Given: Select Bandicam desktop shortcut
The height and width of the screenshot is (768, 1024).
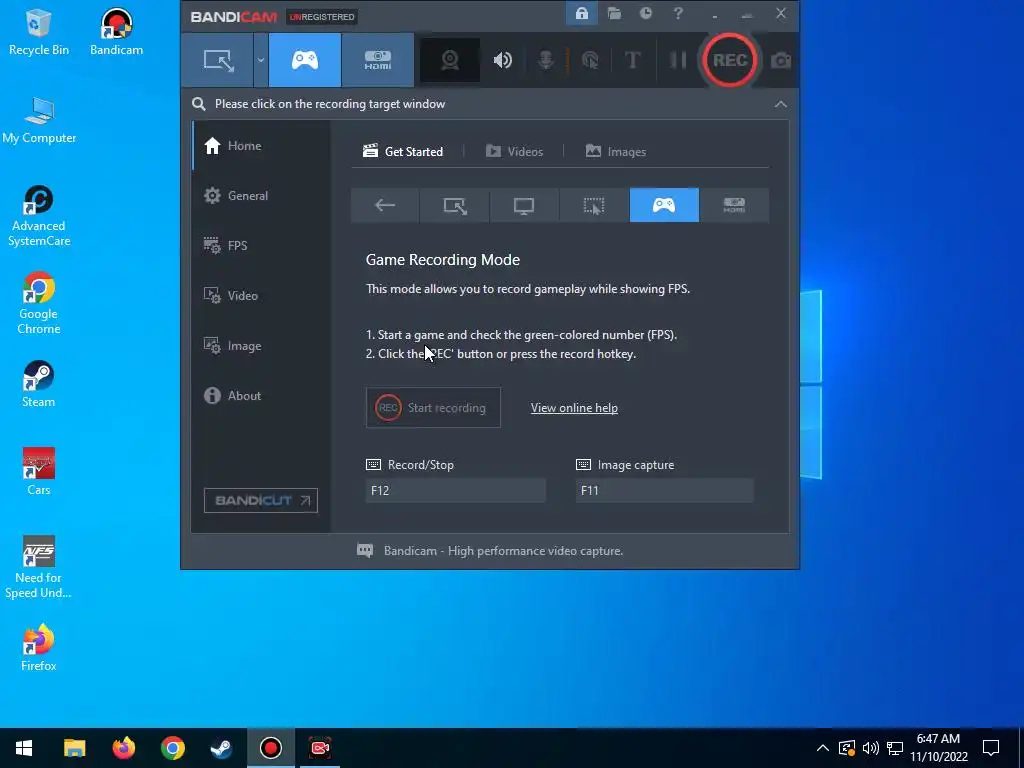Looking at the screenshot, I should (x=116, y=33).
